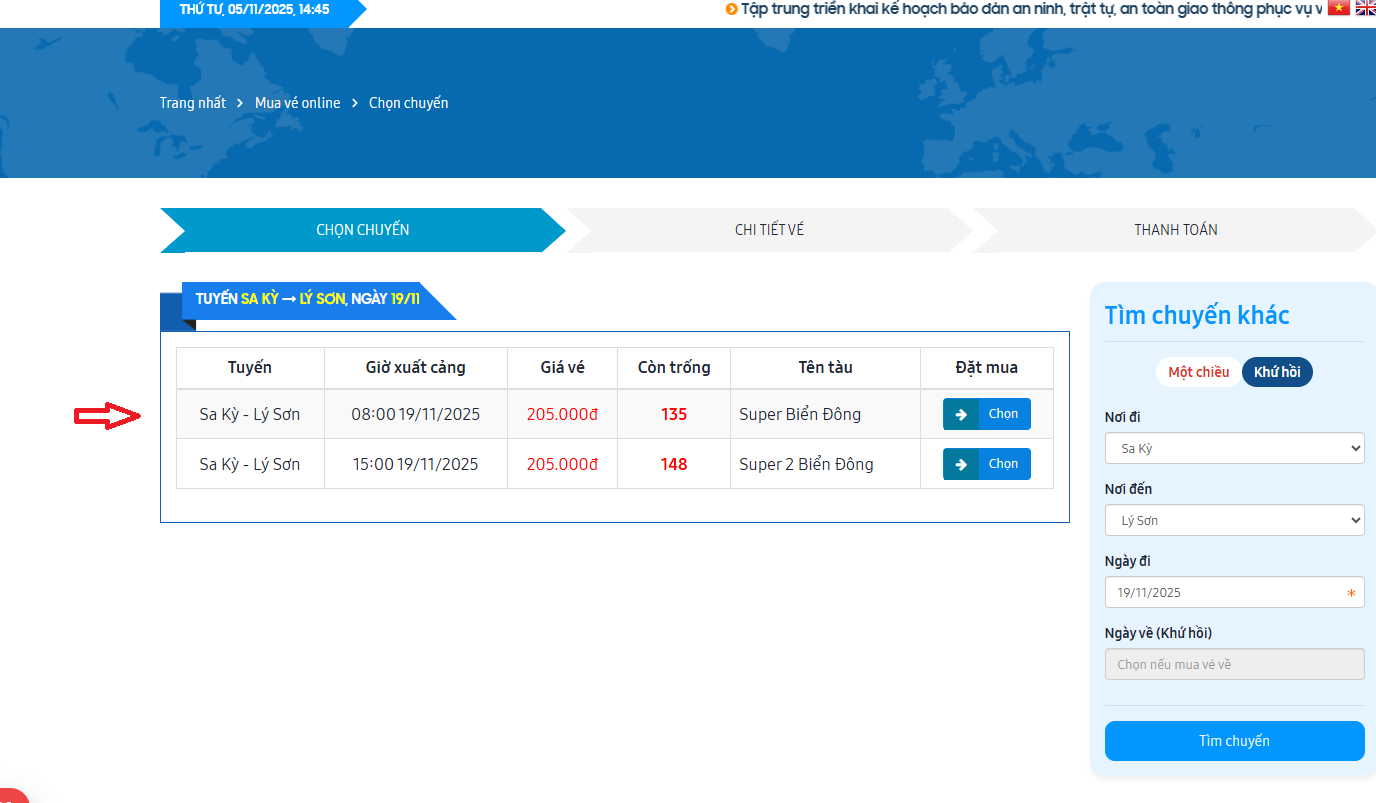Go to the Chi tiết vé step tab

769,230
